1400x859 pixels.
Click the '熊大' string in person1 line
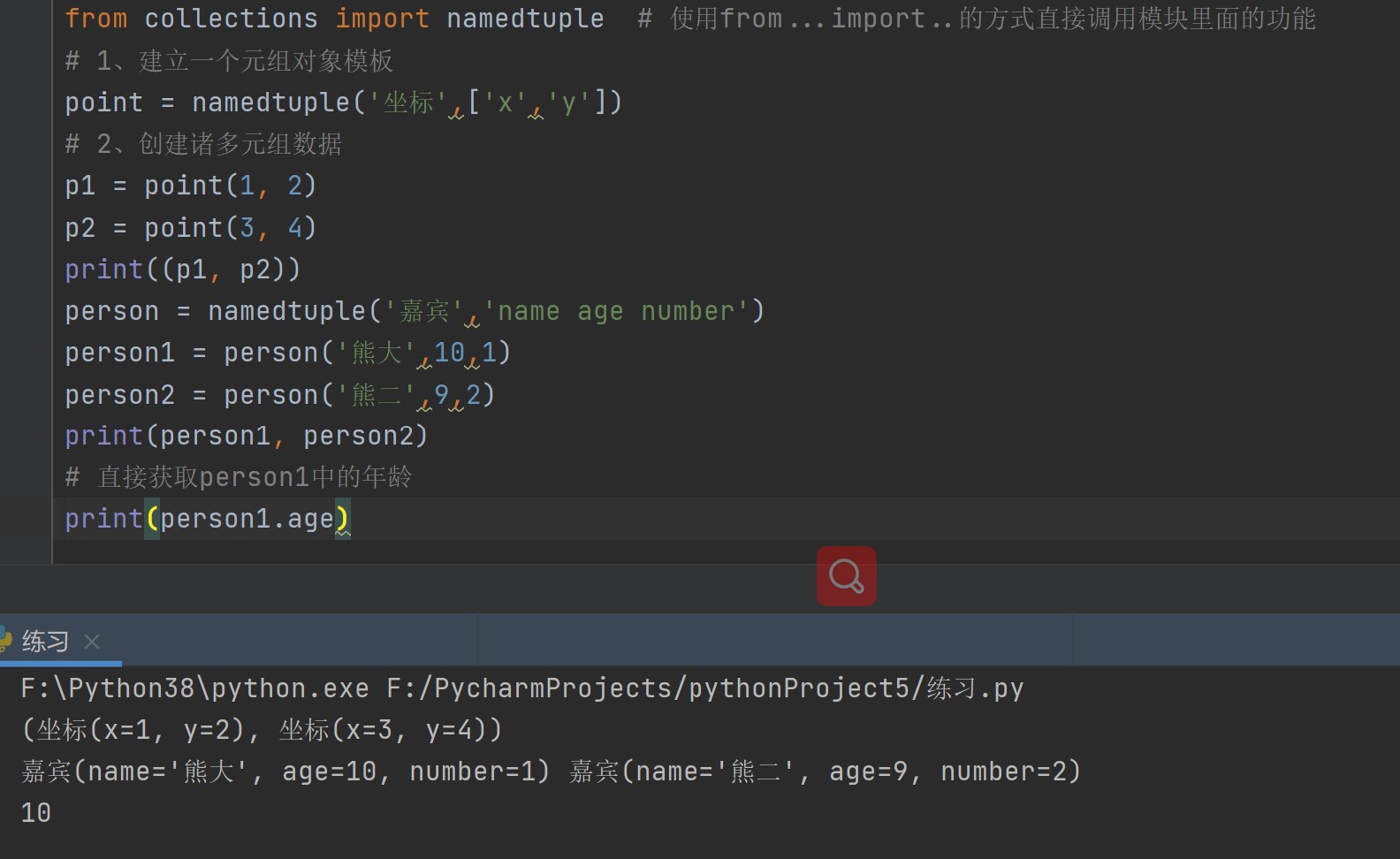377,353
